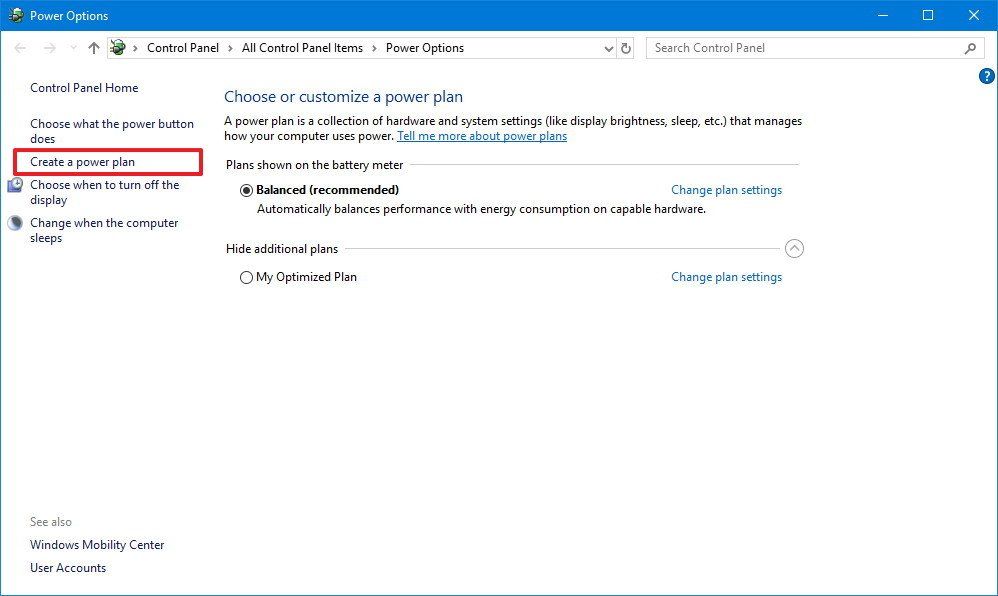Click the icon beside Change when computer sleeps
The image size is (998, 596).
point(15,222)
